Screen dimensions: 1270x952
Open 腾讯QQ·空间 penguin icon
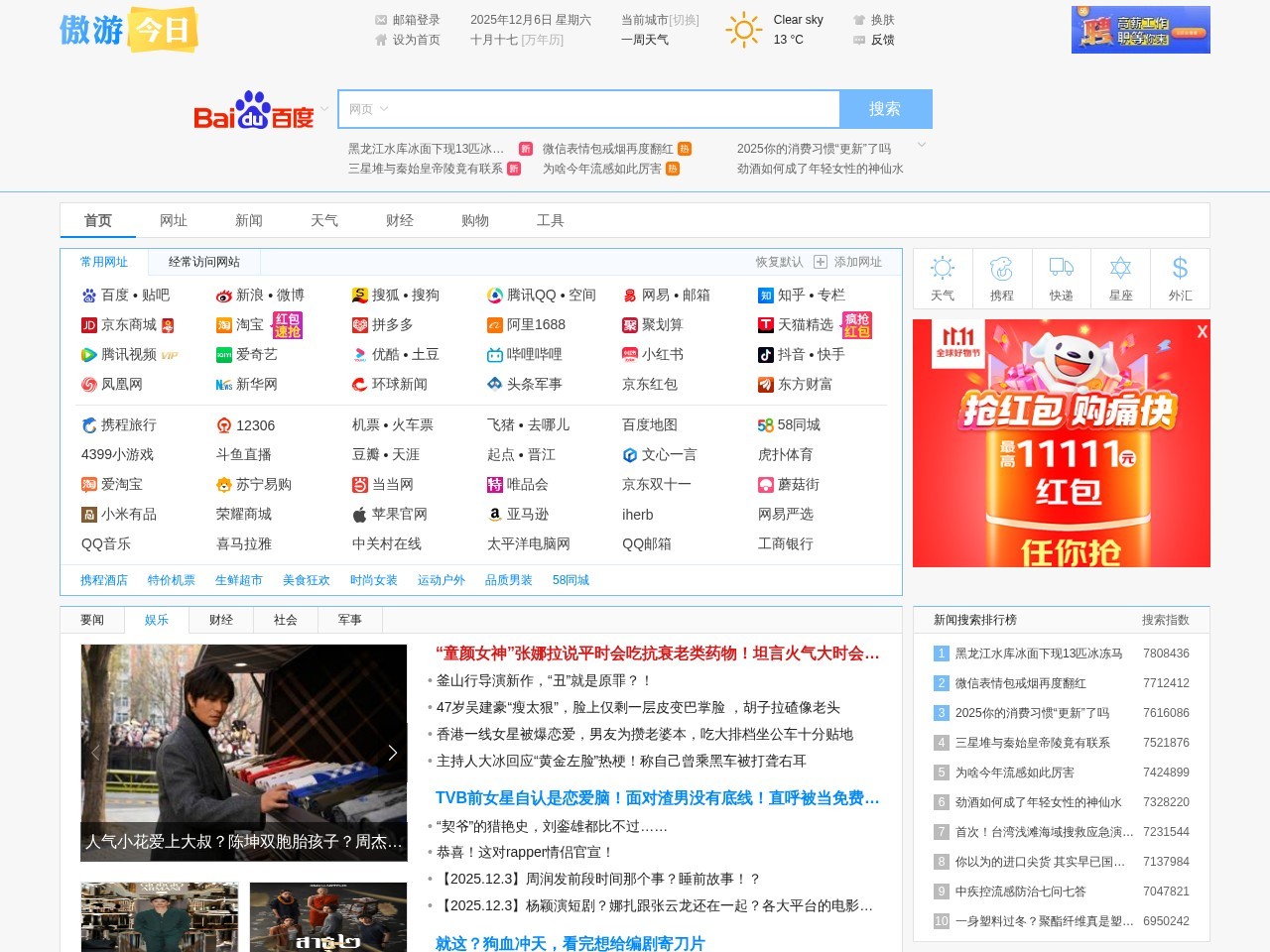494,295
